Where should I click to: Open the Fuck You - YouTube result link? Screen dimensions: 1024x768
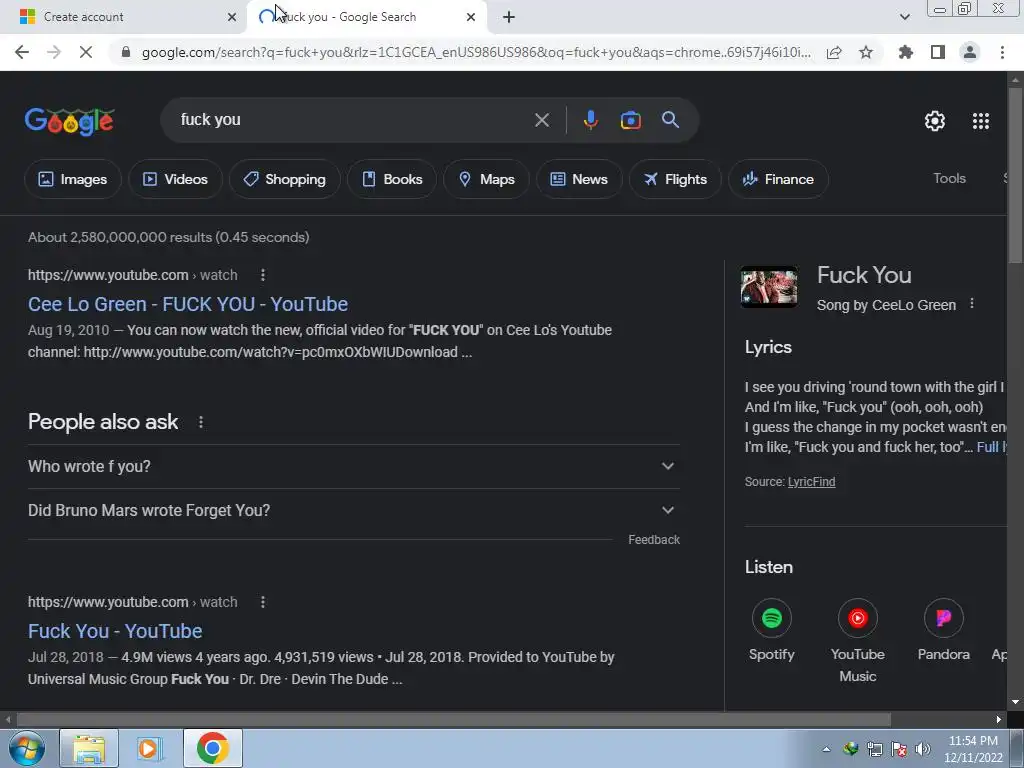(x=115, y=632)
